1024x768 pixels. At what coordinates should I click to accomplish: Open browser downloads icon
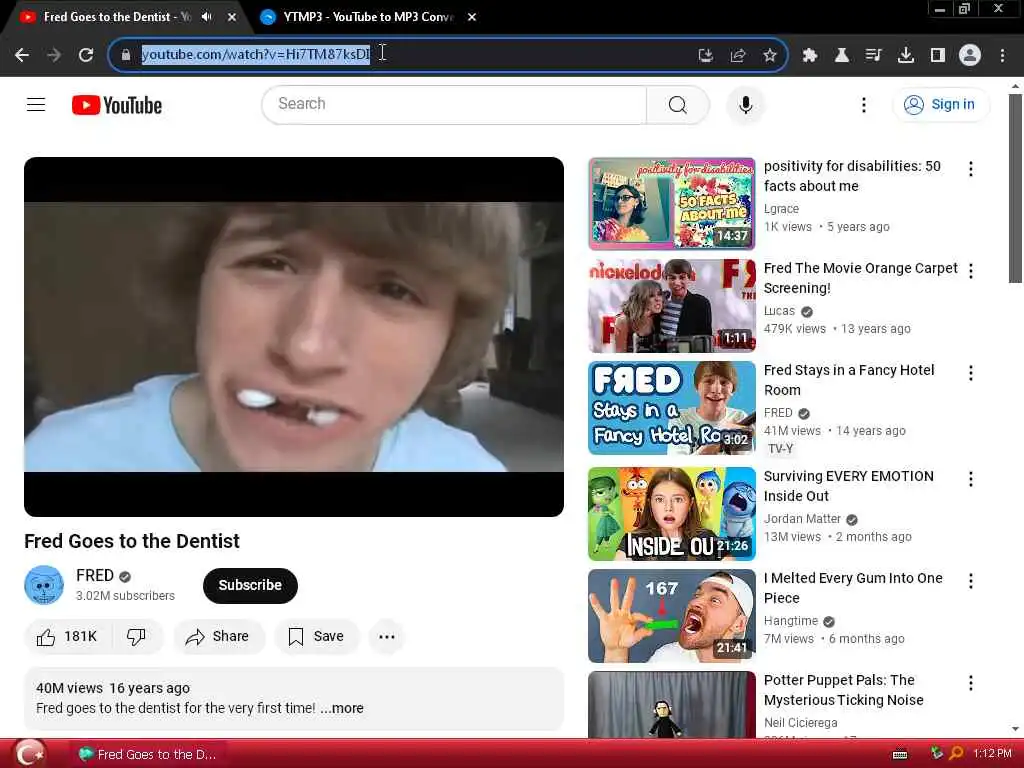[x=906, y=56]
